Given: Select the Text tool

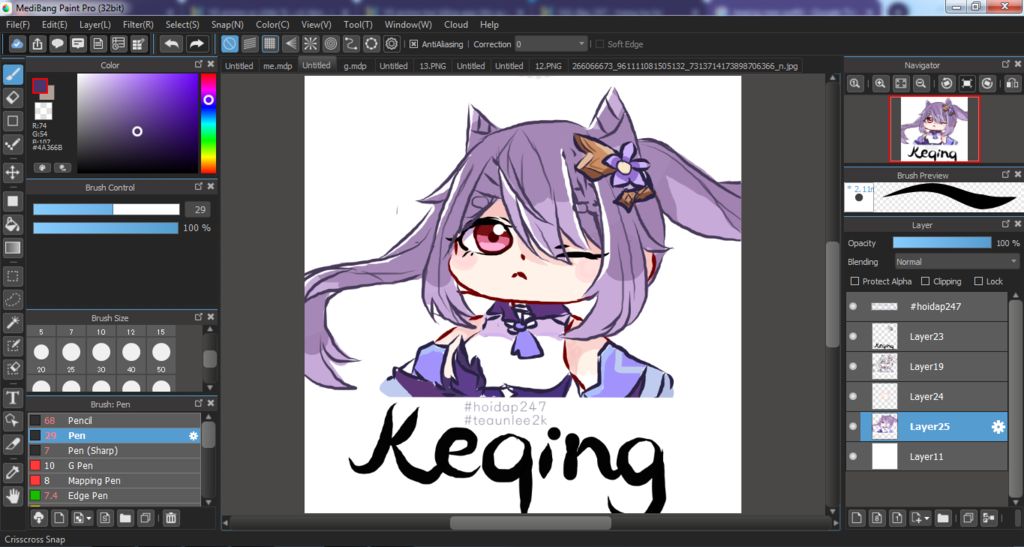Looking at the screenshot, I should [x=12, y=398].
